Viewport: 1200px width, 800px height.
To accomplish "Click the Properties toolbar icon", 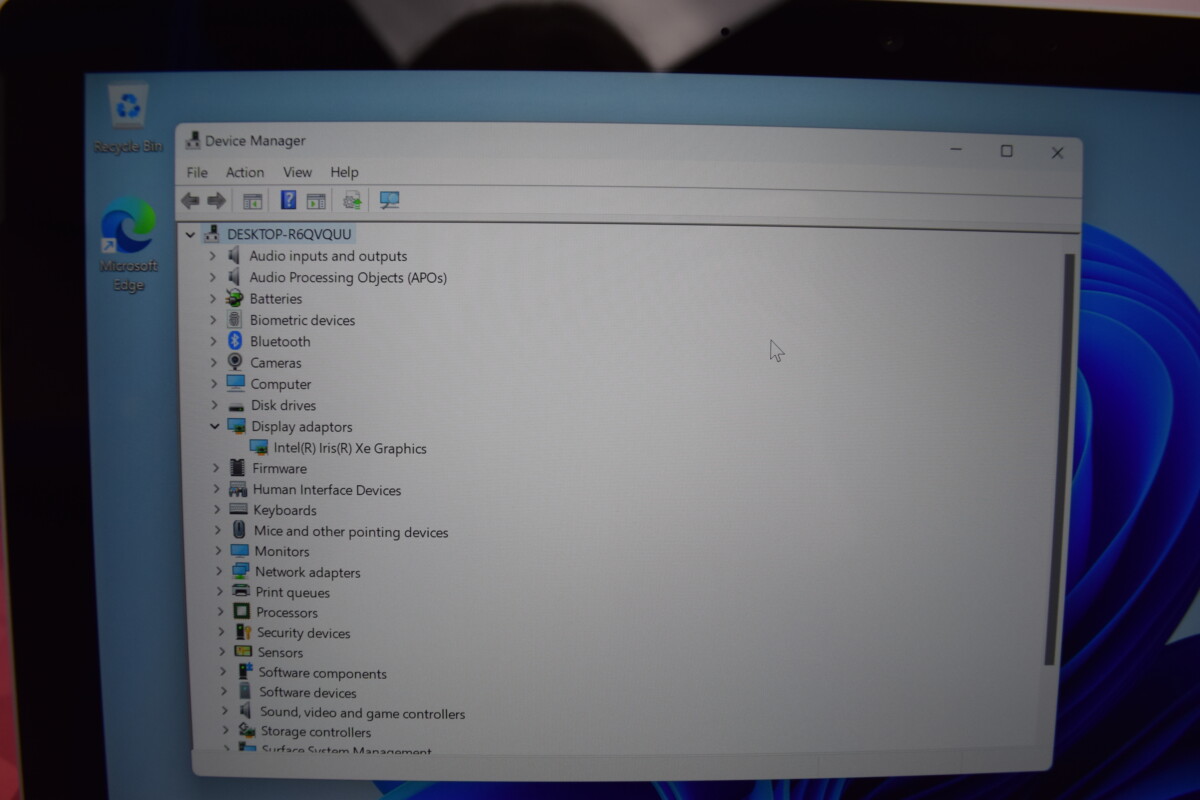I will [x=252, y=201].
